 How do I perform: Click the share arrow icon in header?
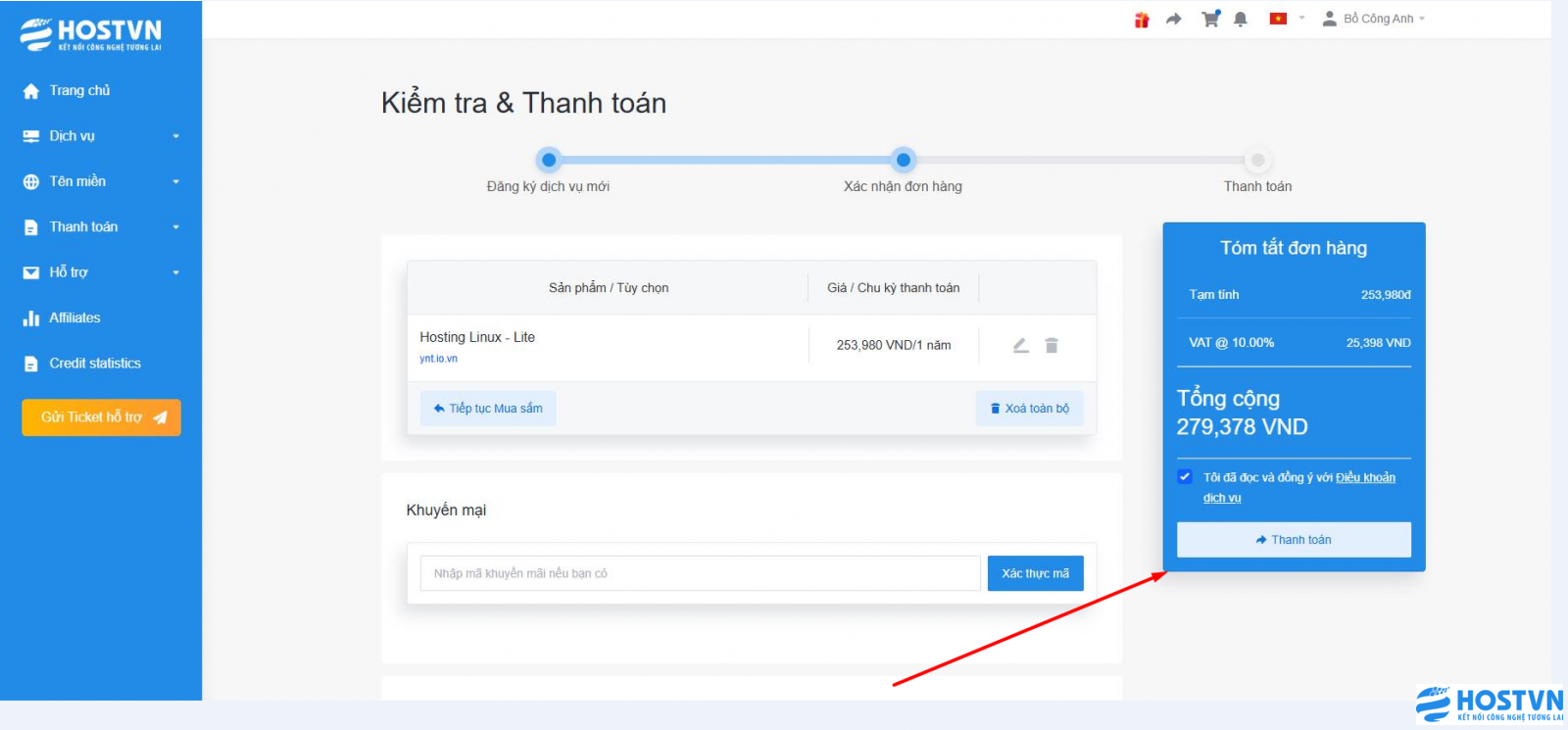1173,20
